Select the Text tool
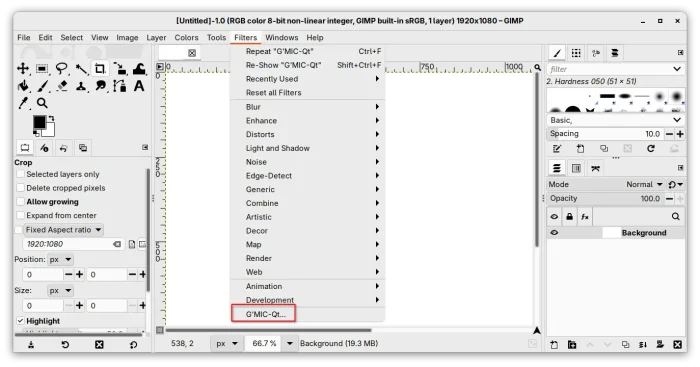 139,86
